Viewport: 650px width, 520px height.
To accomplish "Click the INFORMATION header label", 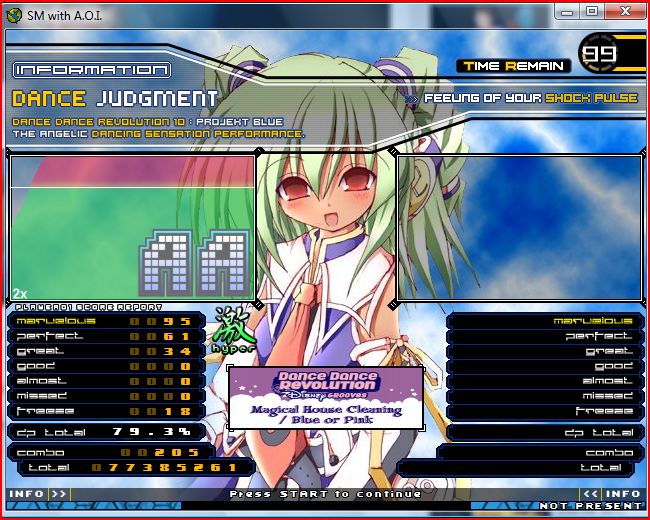I will click(92, 70).
